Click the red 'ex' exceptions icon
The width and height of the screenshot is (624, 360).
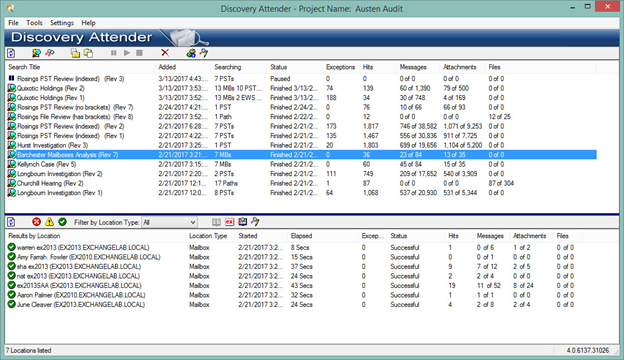click(230, 222)
